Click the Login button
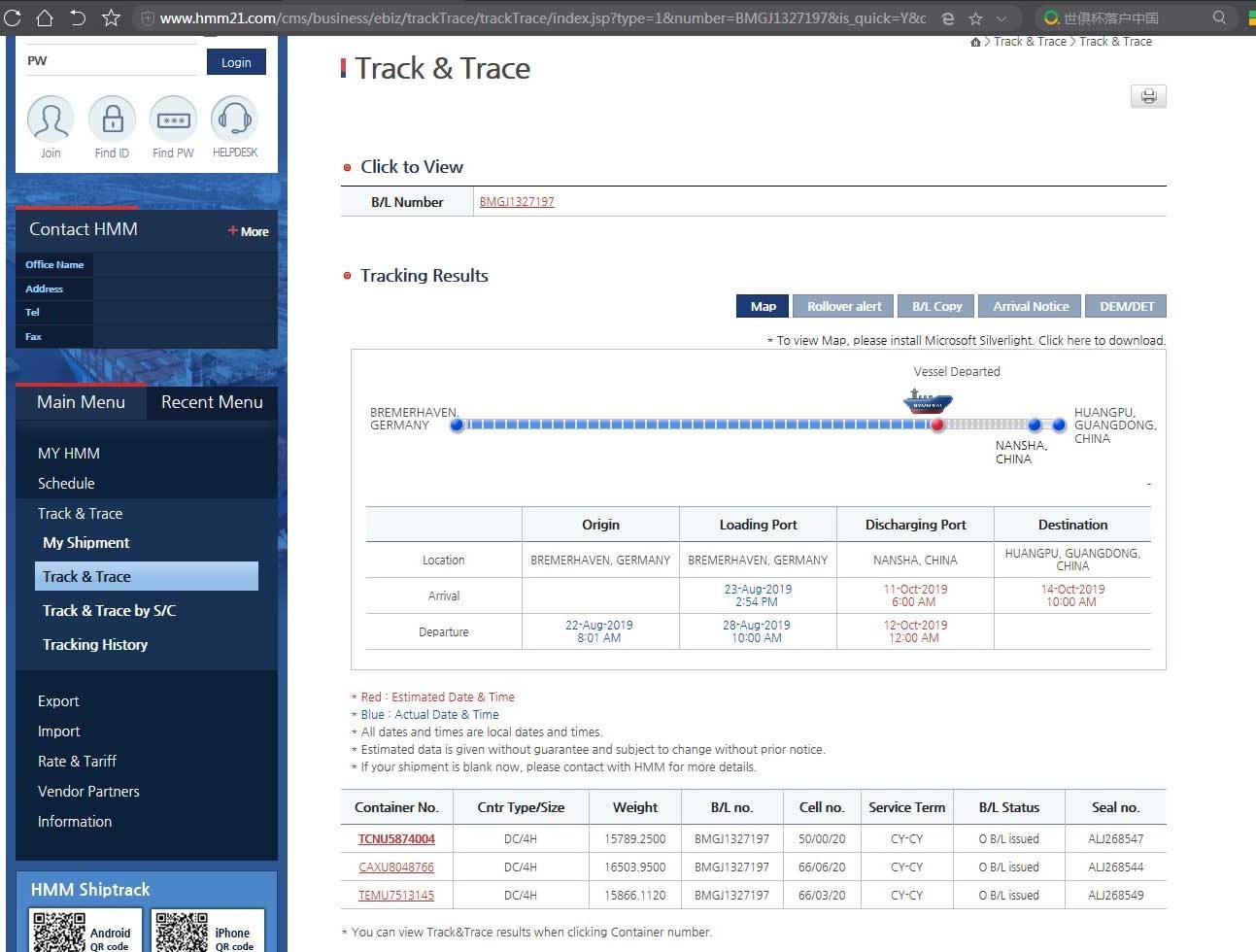Screen dimensions: 1256x952 pyautogui.click(x=236, y=62)
